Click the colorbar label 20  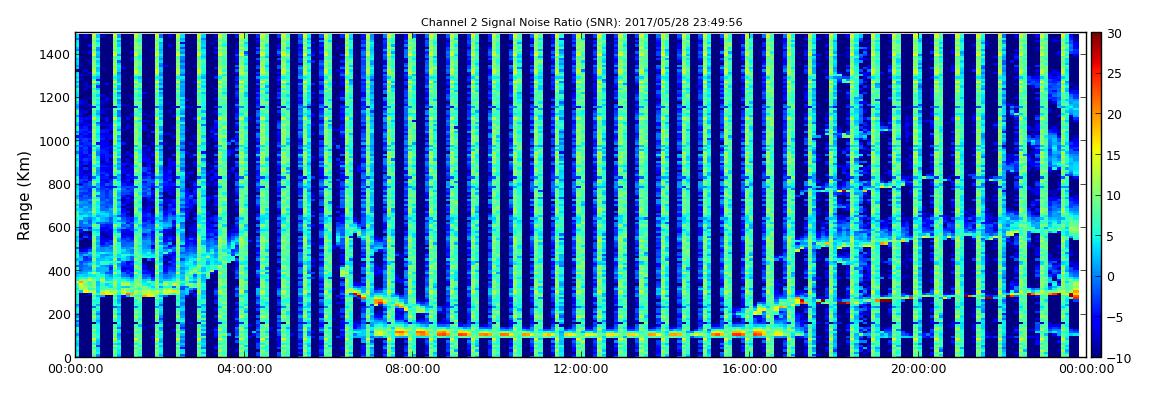pyautogui.click(x=1115, y=114)
